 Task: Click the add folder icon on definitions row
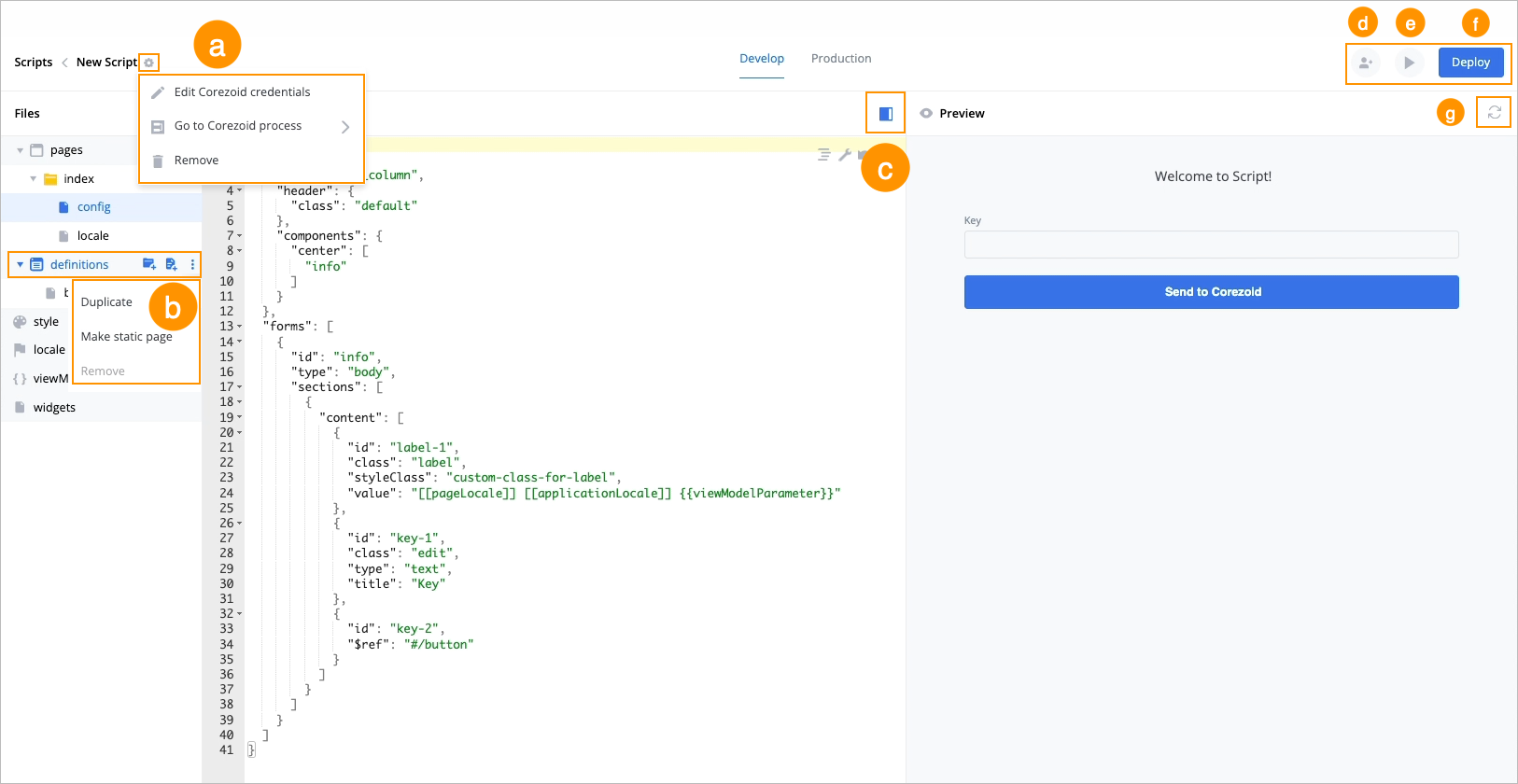[x=149, y=264]
